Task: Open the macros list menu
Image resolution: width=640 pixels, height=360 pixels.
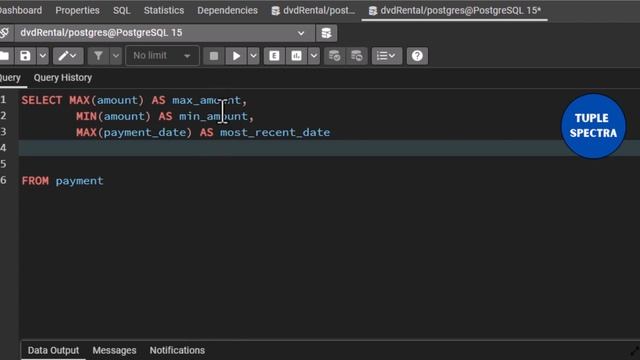Action: [x=386, y=56]
